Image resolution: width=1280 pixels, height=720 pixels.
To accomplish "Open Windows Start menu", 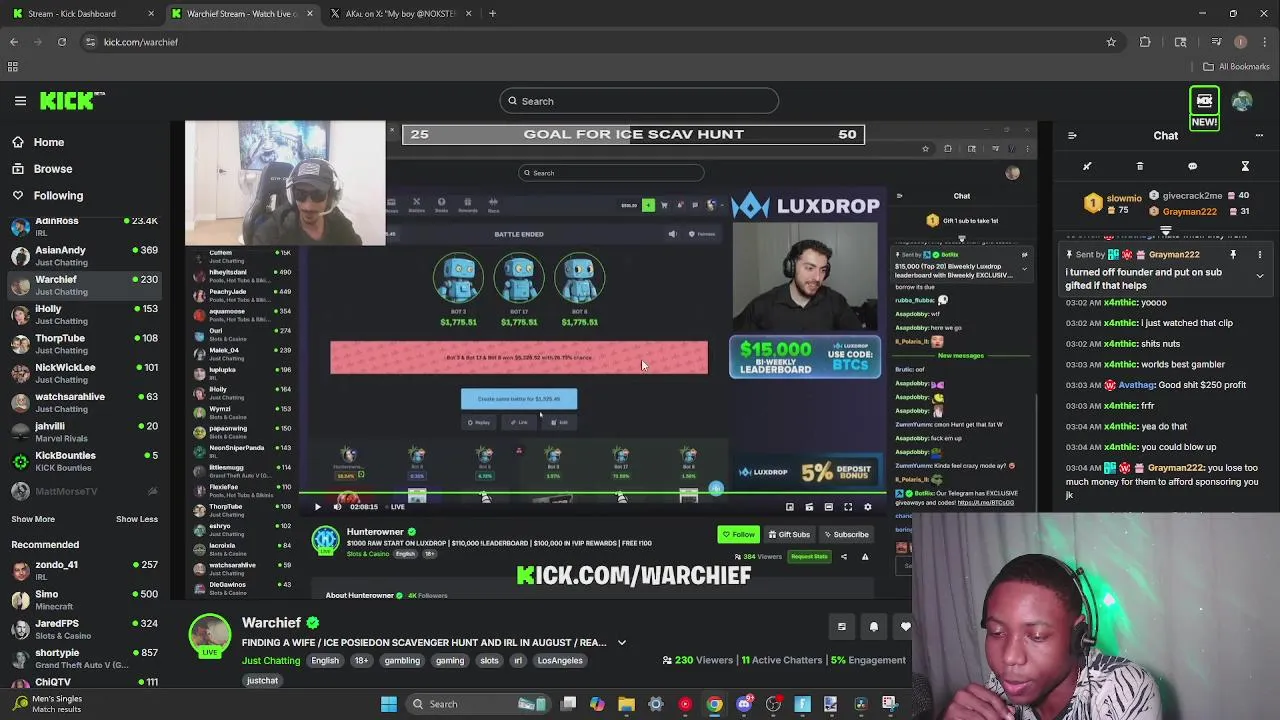I will coord(388,704).
